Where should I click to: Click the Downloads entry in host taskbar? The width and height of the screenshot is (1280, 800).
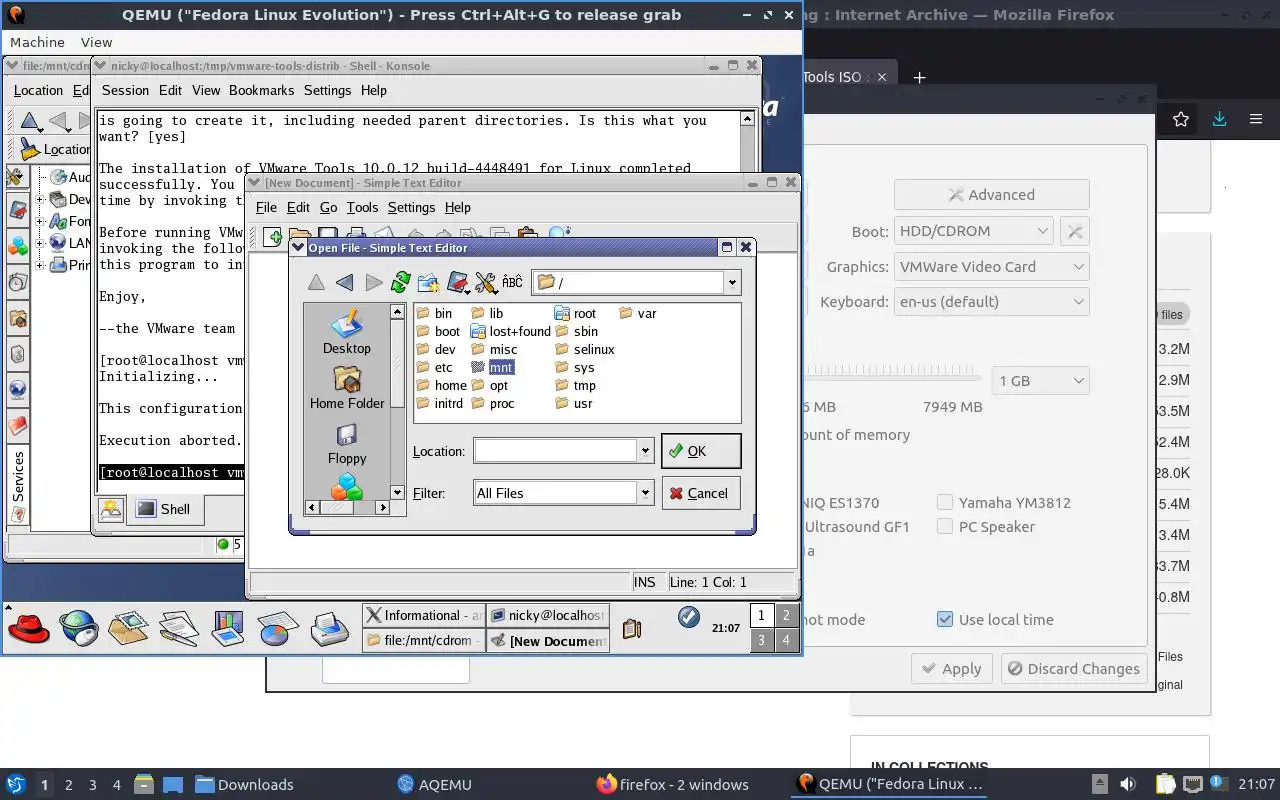click(244, 784)
